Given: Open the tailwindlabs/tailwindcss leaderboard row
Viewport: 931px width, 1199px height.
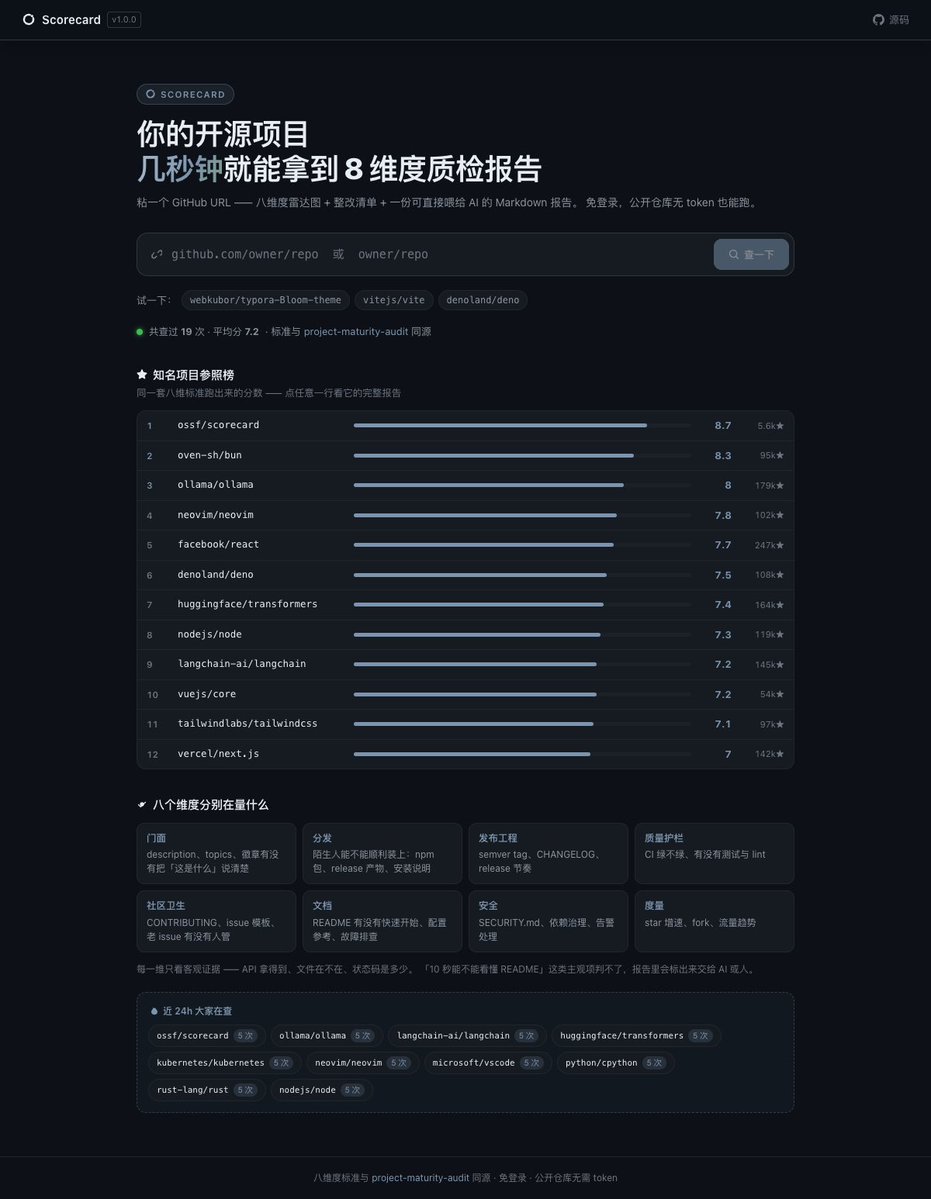Looking at the screenshot, I should click(466, 723).
